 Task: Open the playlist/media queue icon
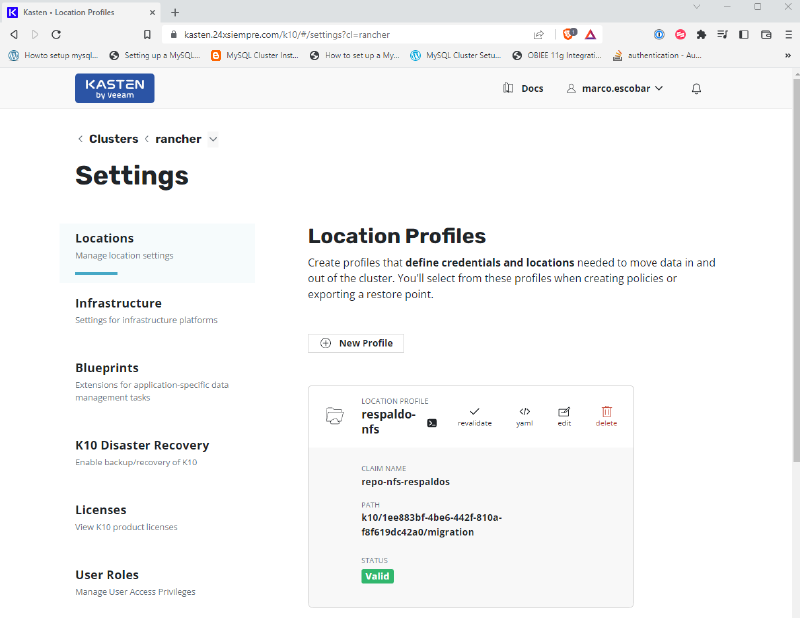pos(722,34)
